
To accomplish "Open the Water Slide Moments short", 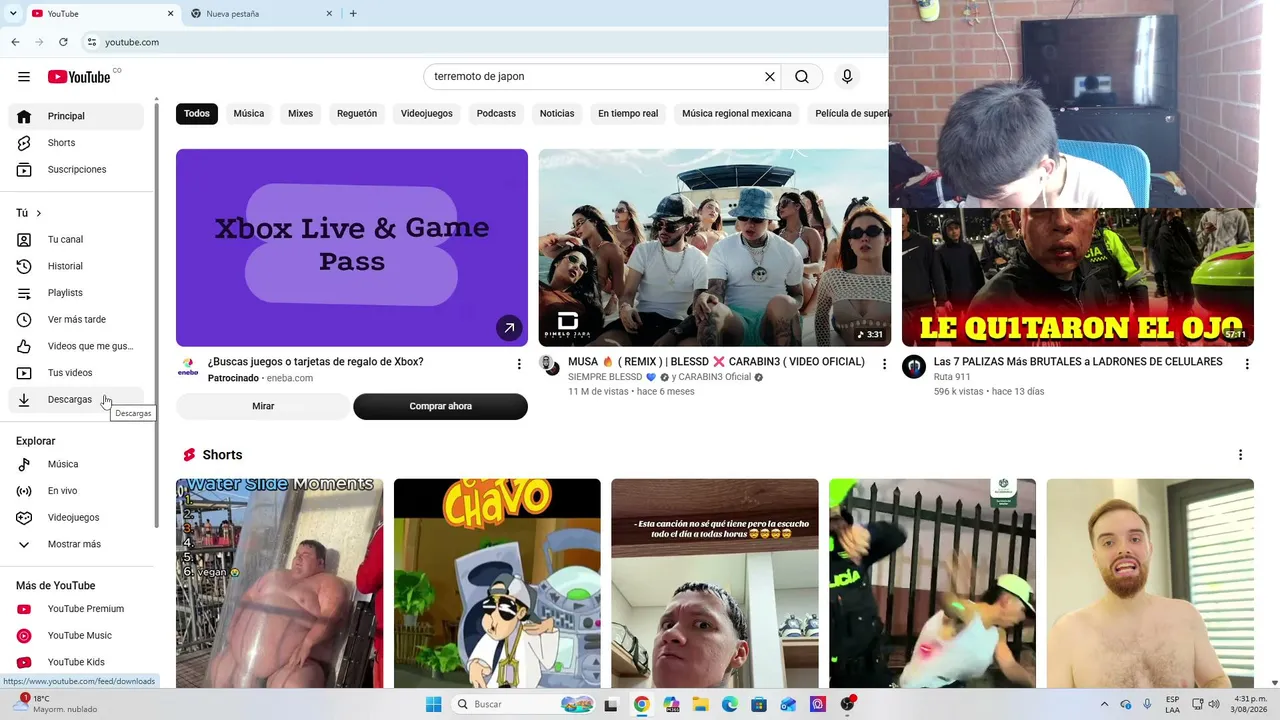I will point(279,583).
